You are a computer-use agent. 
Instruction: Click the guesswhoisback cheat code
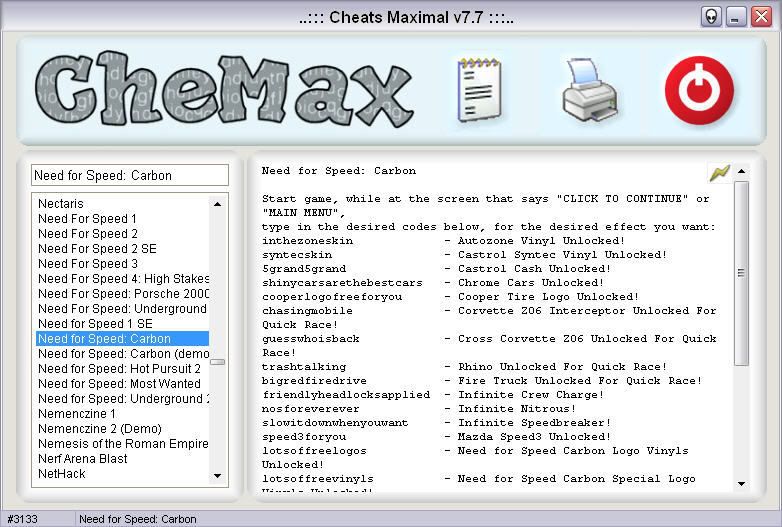click(x=311, y=339)
